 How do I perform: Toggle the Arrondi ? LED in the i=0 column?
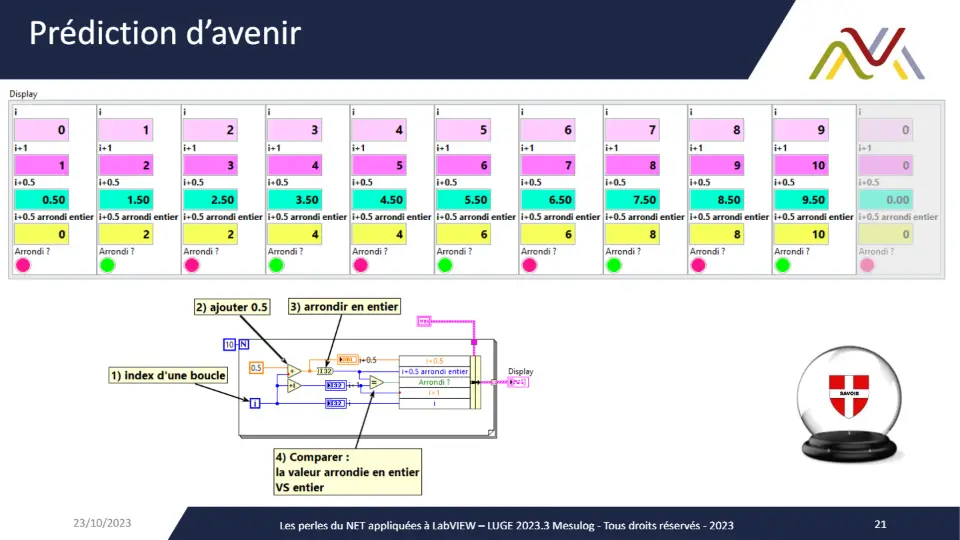(x=23, y=265)
